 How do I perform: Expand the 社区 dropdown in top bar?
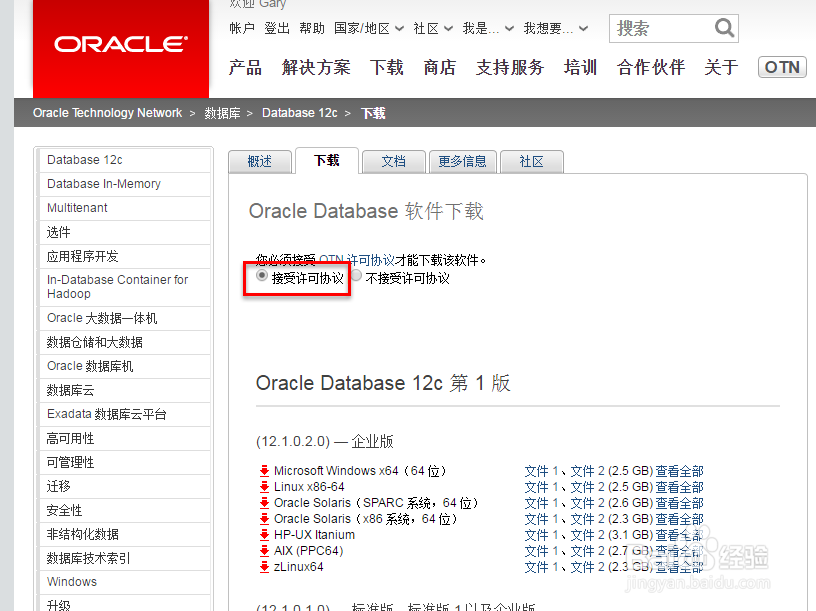click(x=433, y=29)
